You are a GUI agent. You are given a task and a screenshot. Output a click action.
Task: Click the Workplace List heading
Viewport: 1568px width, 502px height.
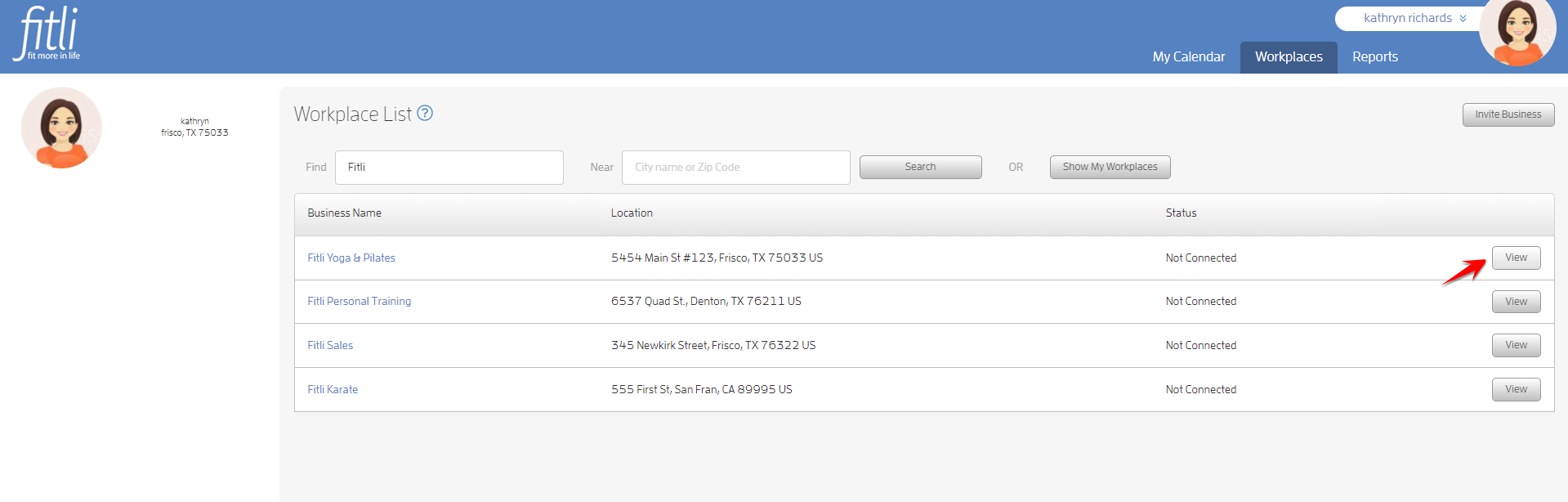[353, 114]
